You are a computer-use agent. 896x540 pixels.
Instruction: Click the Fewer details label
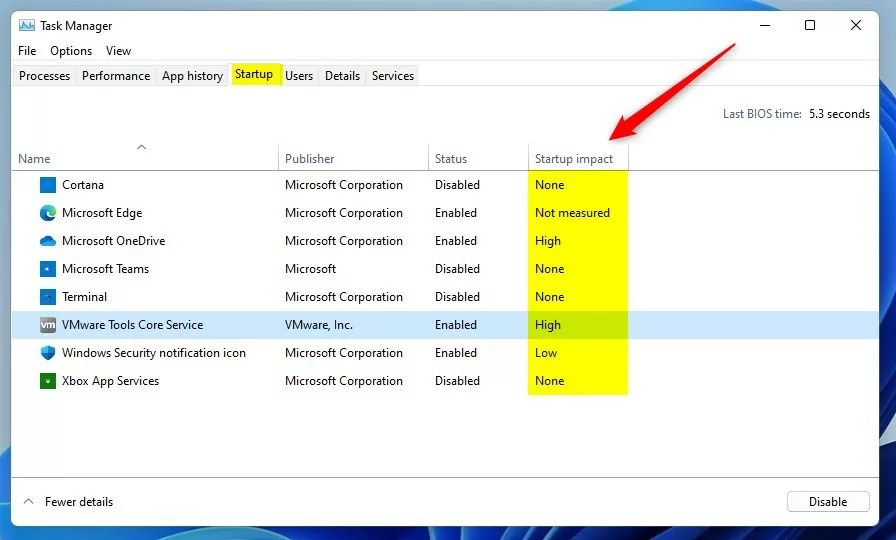79,502
